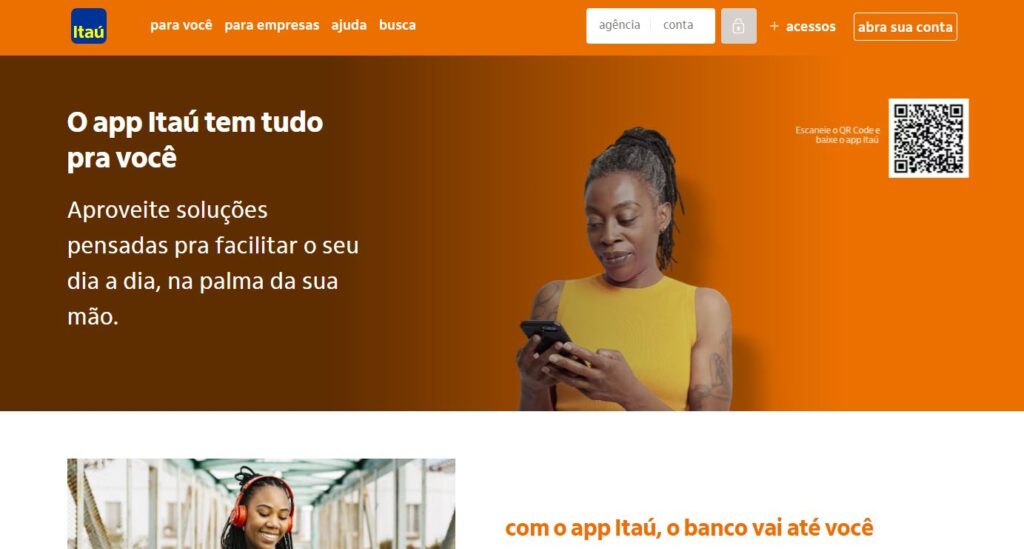Open the 'ajuda' menu item
Image resolution: width=1024 pixels, height=549 pixels.
click(349, 25)
